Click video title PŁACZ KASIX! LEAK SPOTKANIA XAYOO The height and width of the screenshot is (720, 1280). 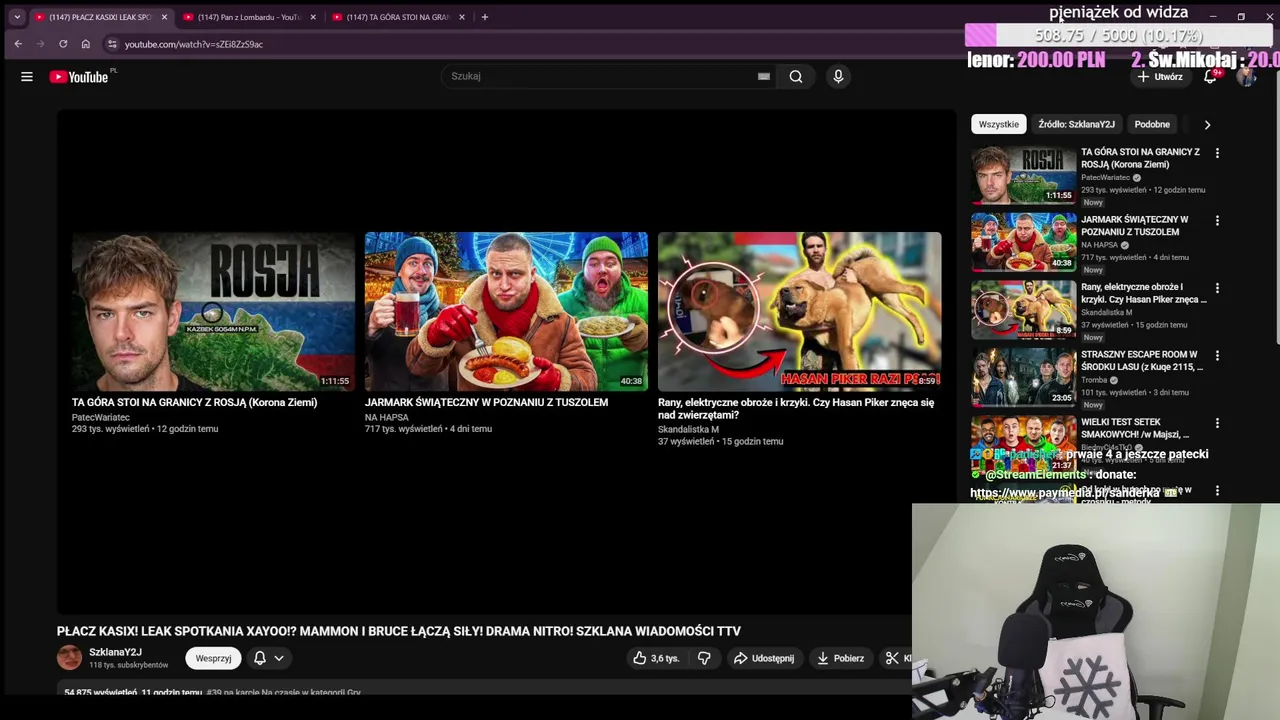tap(399, 631)
